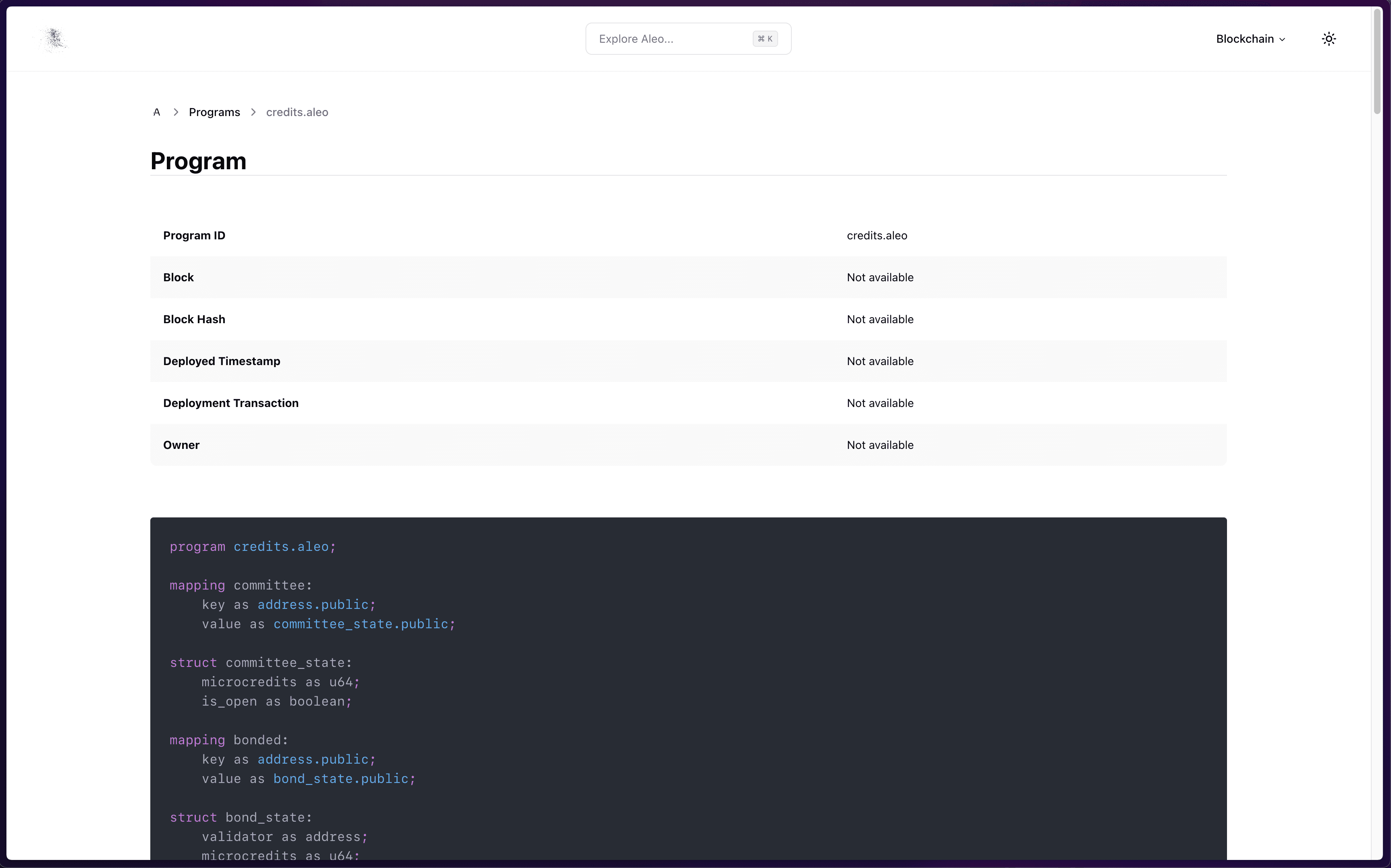The width and height of the screenshot is (1391, 868).
Task: Click the 'struct bond_state:' code line
Action: pyautogui.click(x=241, y=818)
